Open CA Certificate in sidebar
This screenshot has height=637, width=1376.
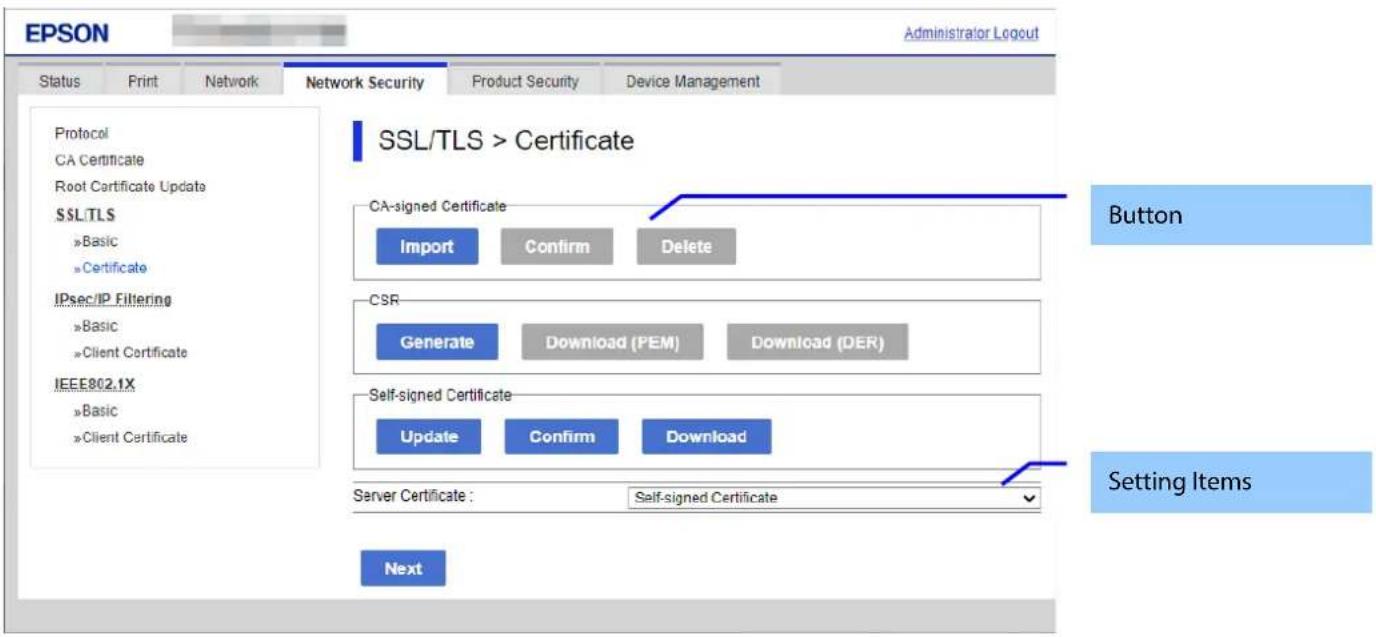point(99,160)
